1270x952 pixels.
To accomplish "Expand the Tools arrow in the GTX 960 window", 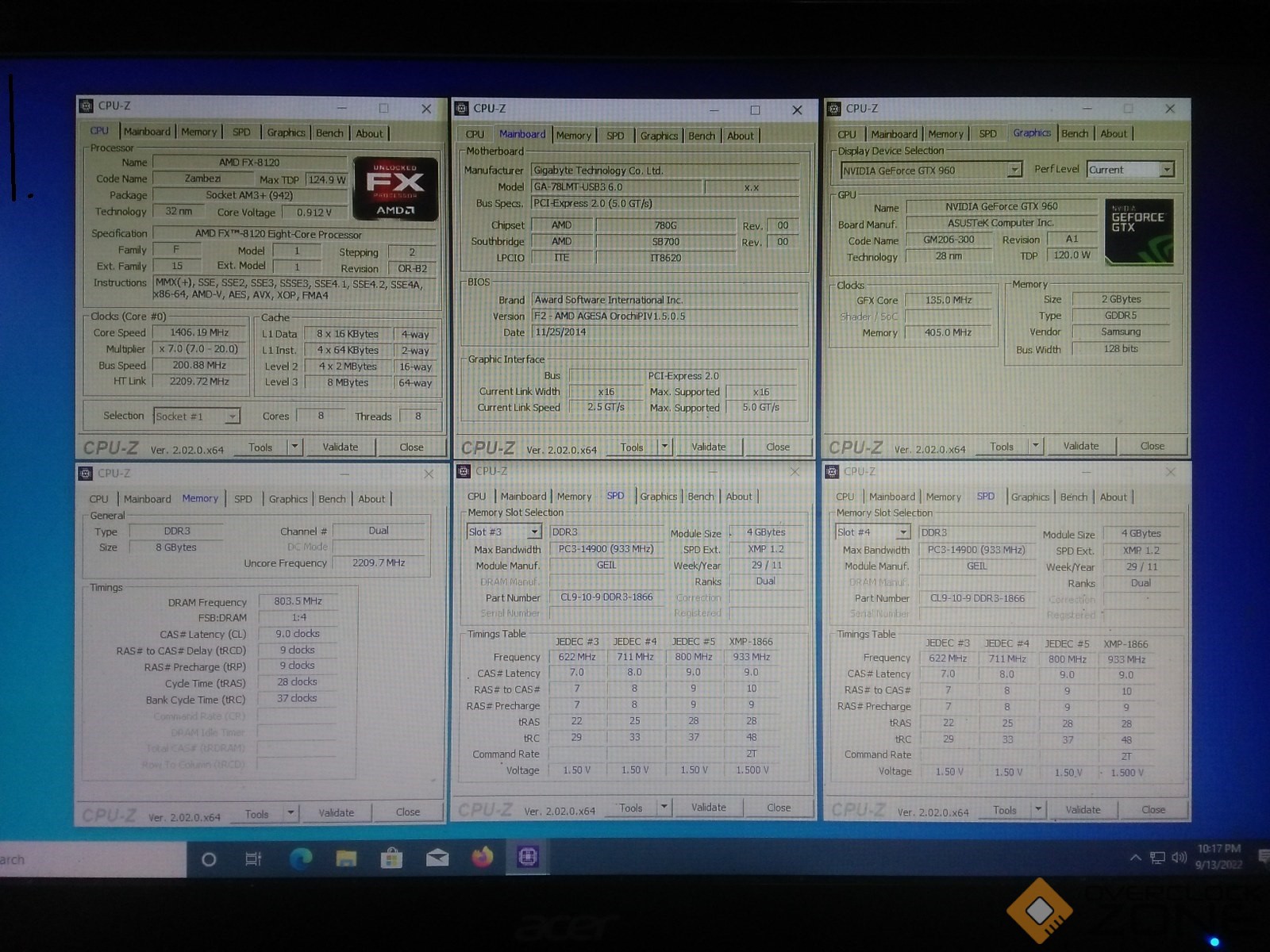I will click(1035, 446).
